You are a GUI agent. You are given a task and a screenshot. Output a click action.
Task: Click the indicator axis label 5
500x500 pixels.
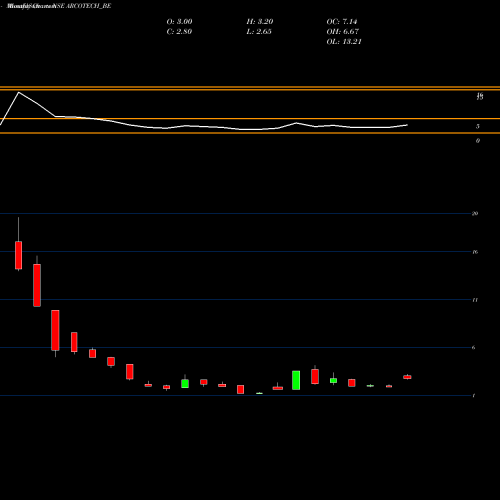click(x=478, y=126)
